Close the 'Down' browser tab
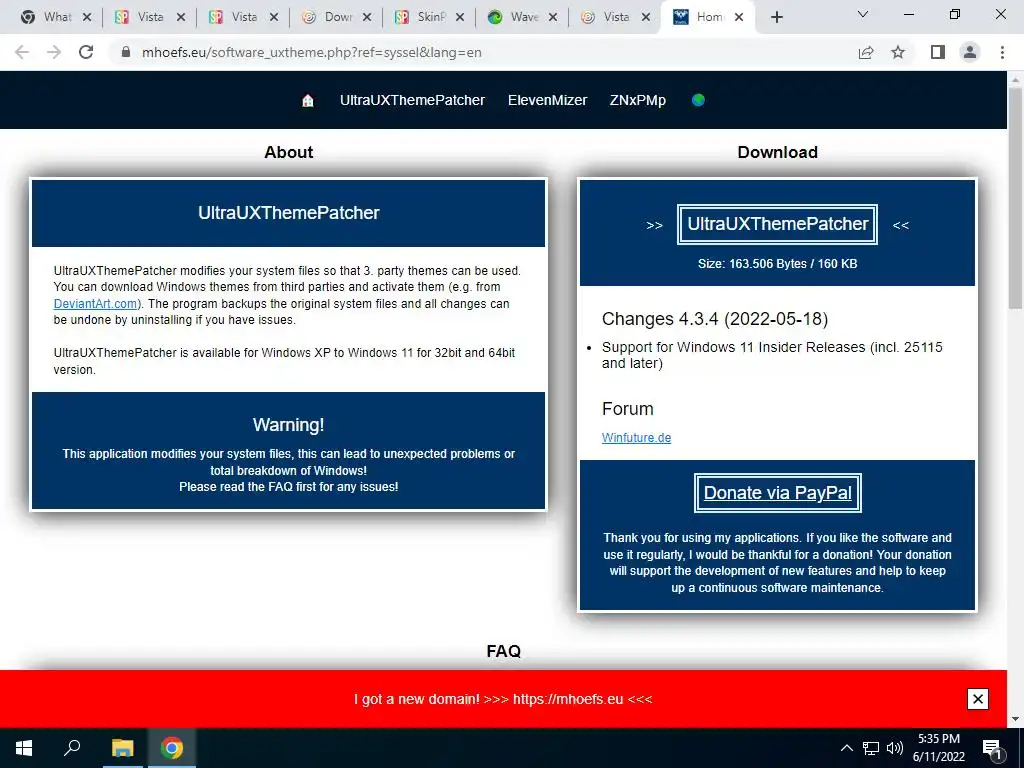This screenshot has width=1024, height=768. [x=367, y=18]
